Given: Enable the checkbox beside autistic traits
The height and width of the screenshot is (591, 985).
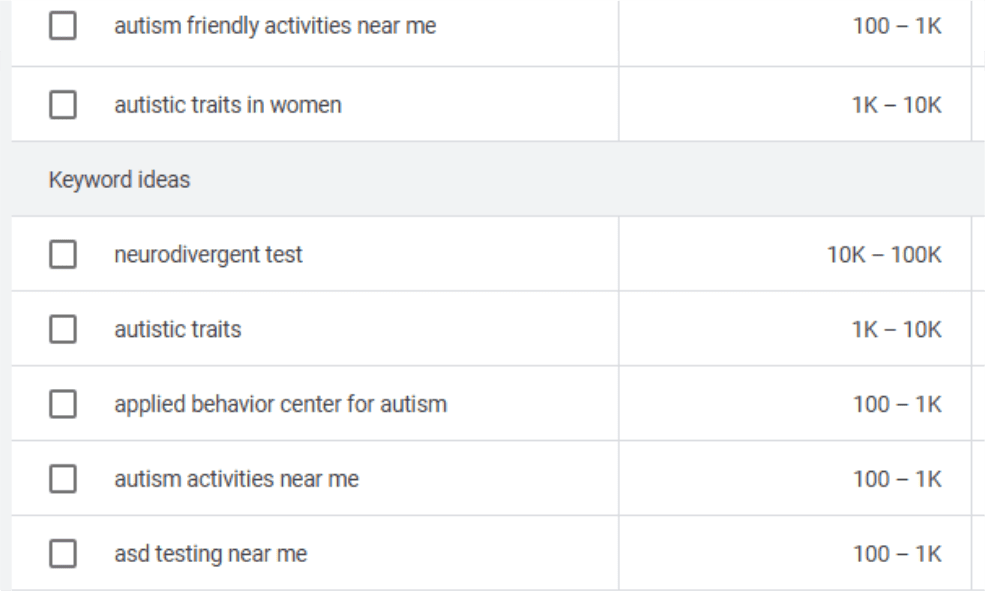Looking at the screenshot, I should pyautogui.click(x=62, y=330).
